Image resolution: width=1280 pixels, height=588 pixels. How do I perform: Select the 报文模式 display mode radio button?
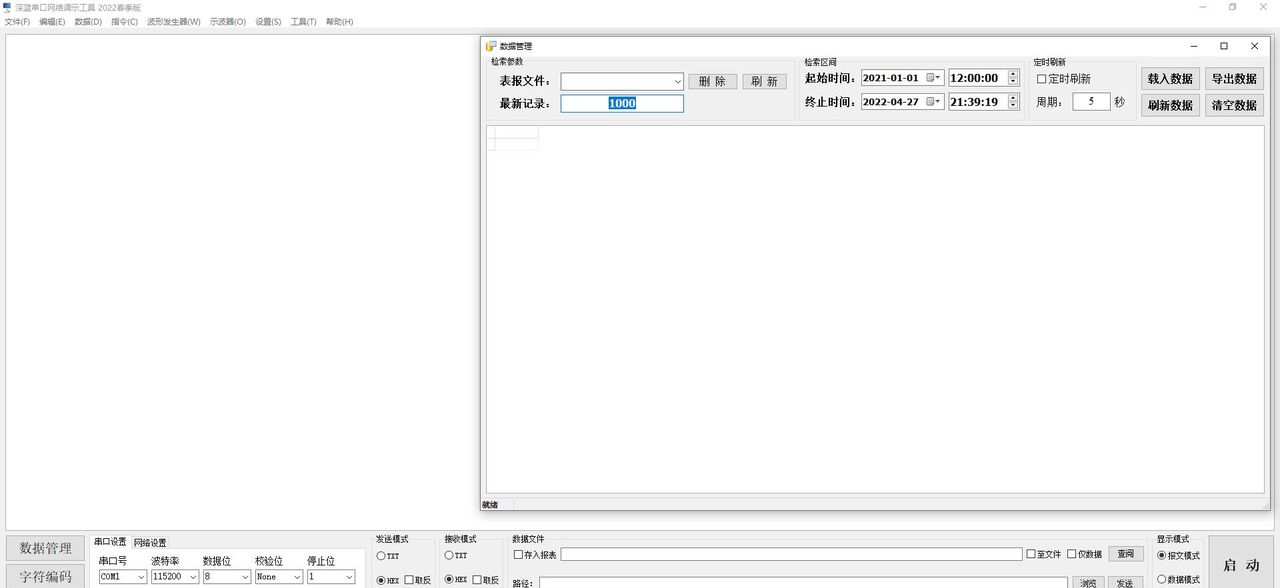(x=1162, y=556)
